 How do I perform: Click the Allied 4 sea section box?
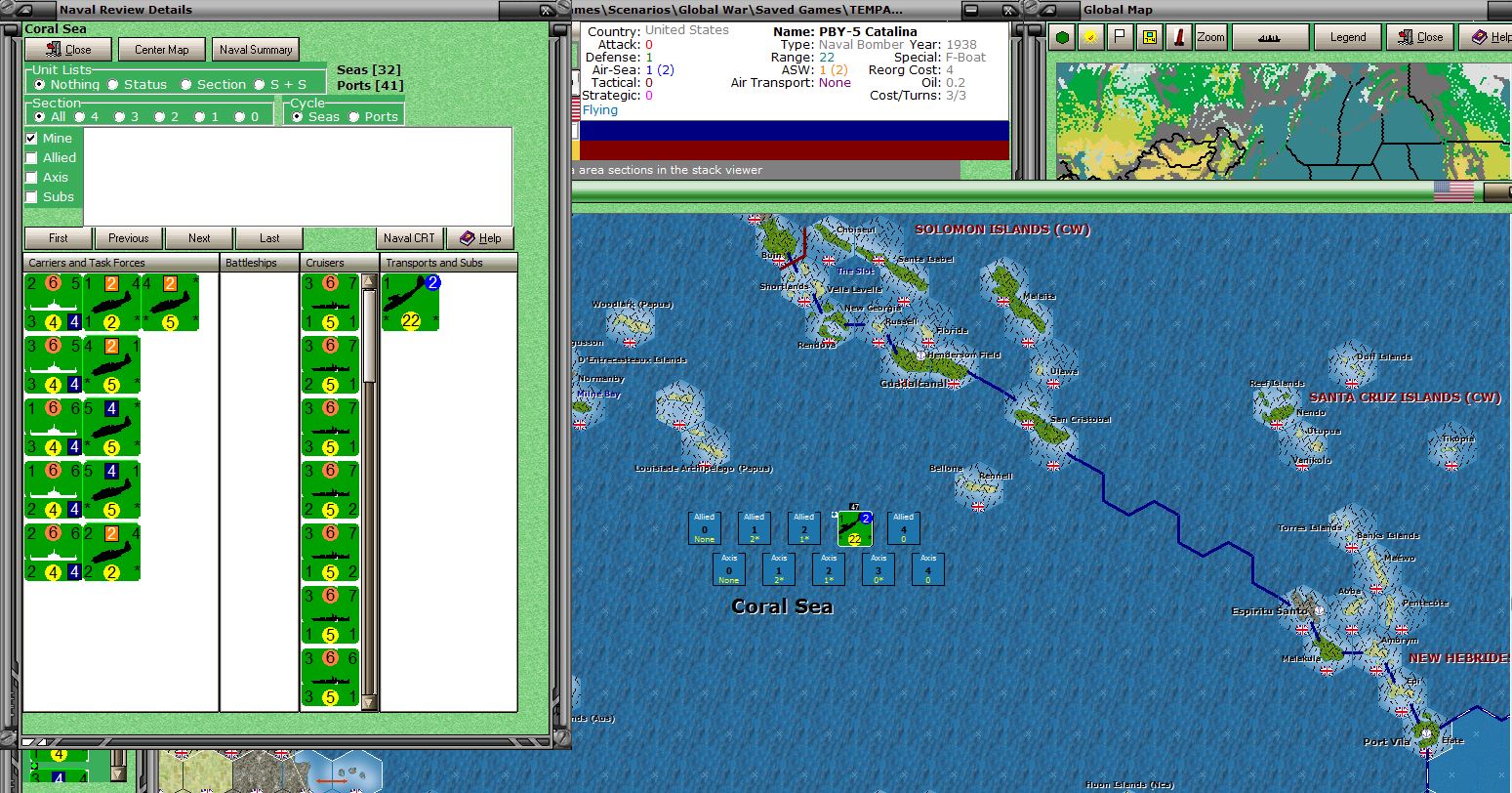click(x=903, y=528)
